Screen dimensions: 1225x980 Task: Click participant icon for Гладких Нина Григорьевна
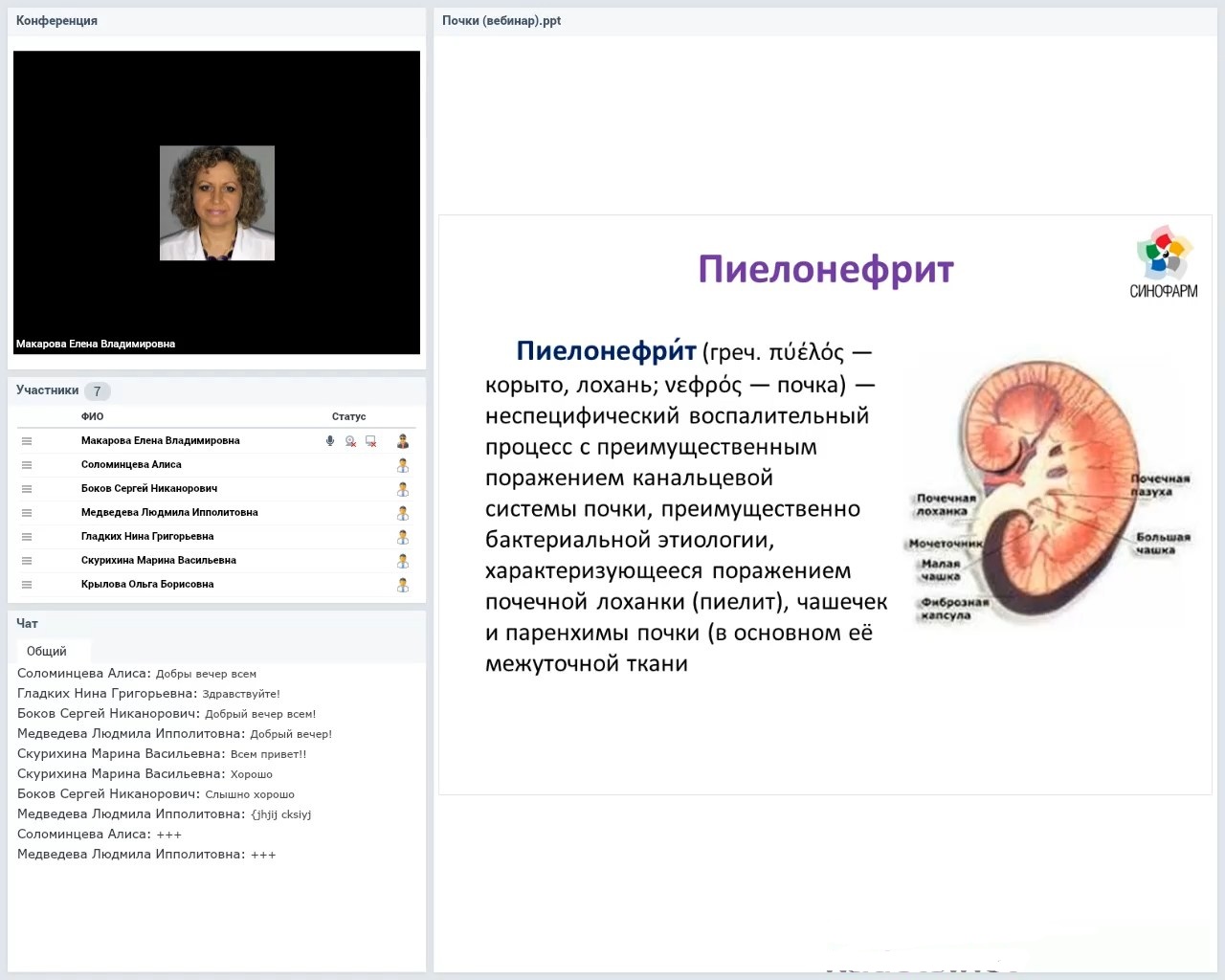coord(403,537)
